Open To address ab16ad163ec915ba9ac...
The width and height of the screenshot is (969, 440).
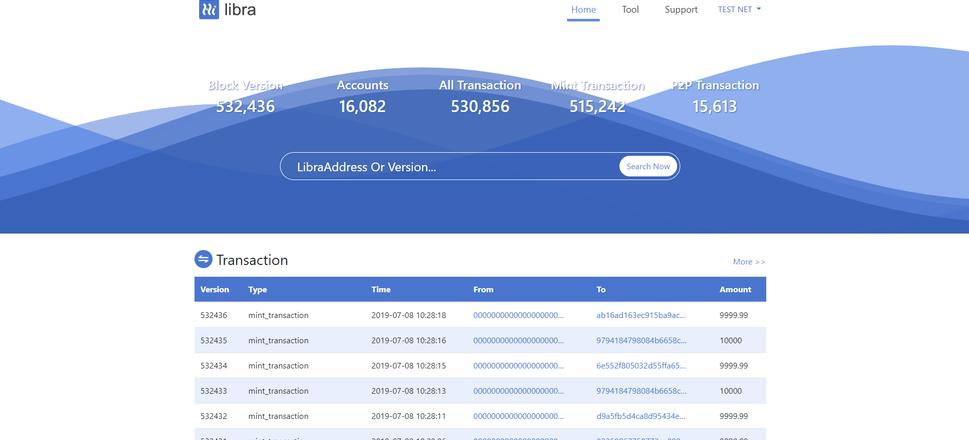tap(641, 315)
